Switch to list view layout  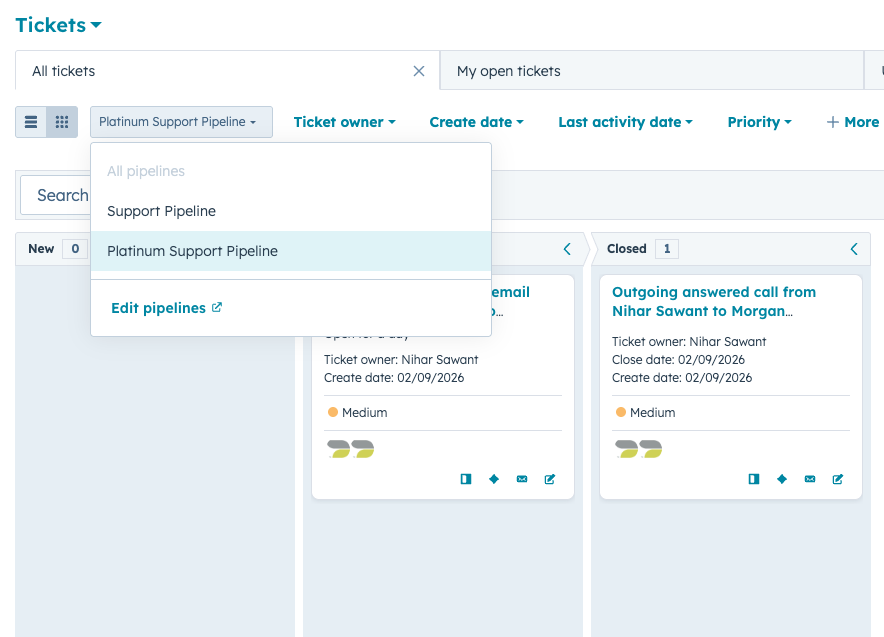pyautogui.click(x=30, y=121)
